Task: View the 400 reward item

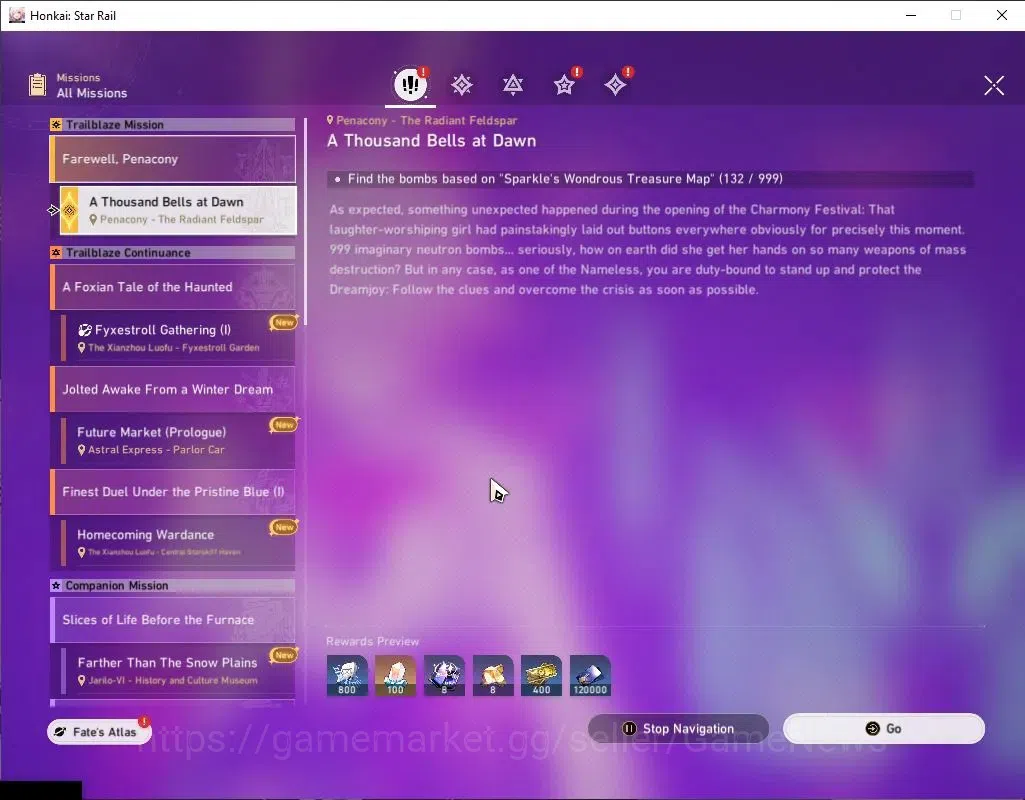Action: pos(541,675)
